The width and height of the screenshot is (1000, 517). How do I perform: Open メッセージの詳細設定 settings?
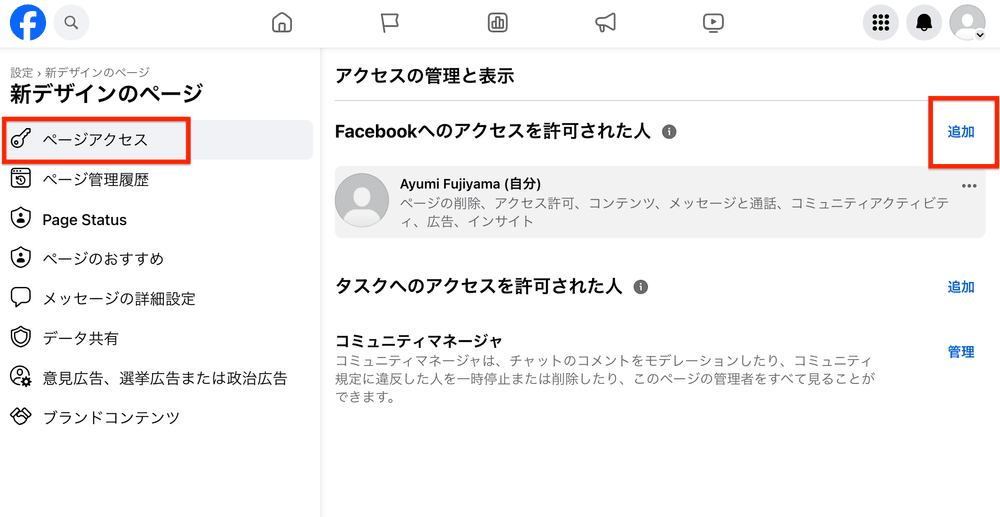pyautogui.click(x=118, y=299)
